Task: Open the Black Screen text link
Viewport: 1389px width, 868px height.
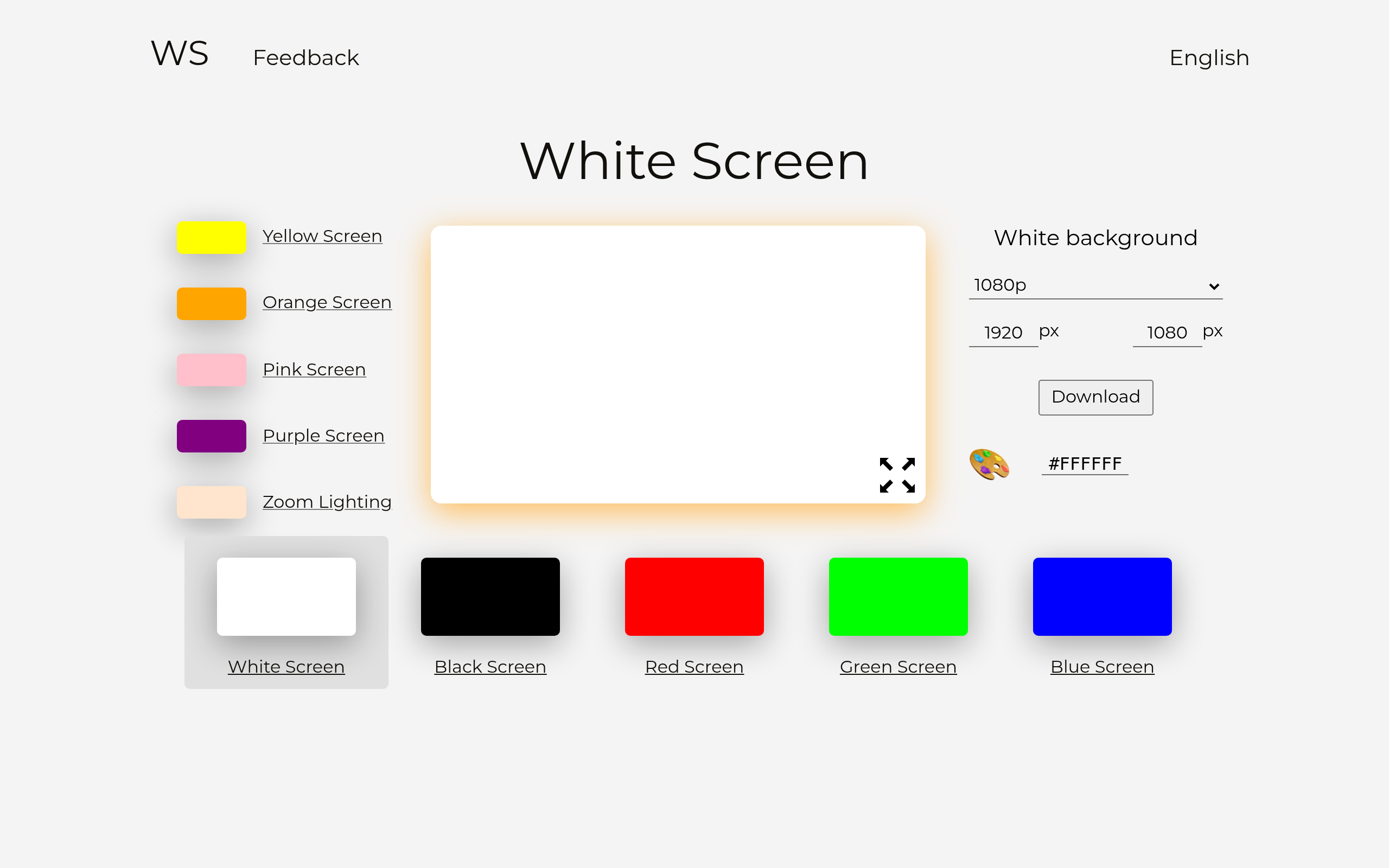Action: click(490, 667)
